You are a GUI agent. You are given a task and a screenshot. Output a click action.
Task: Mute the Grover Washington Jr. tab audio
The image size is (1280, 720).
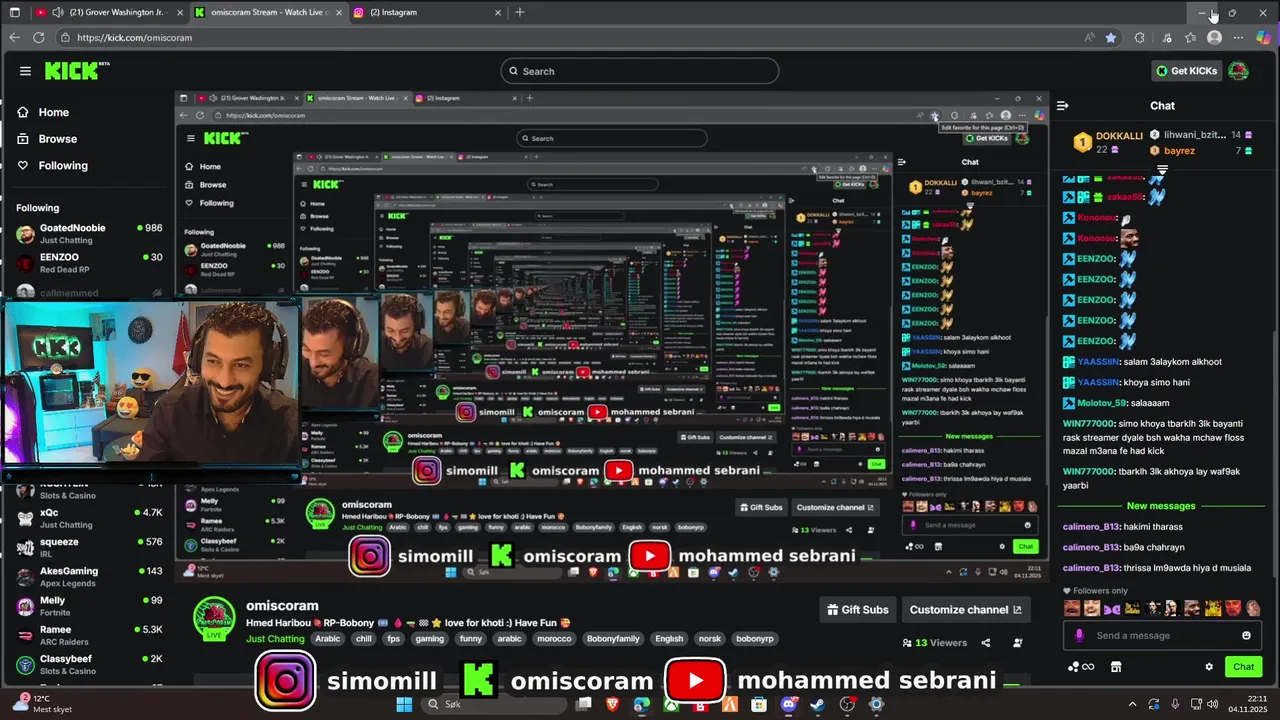coord(56,12)
